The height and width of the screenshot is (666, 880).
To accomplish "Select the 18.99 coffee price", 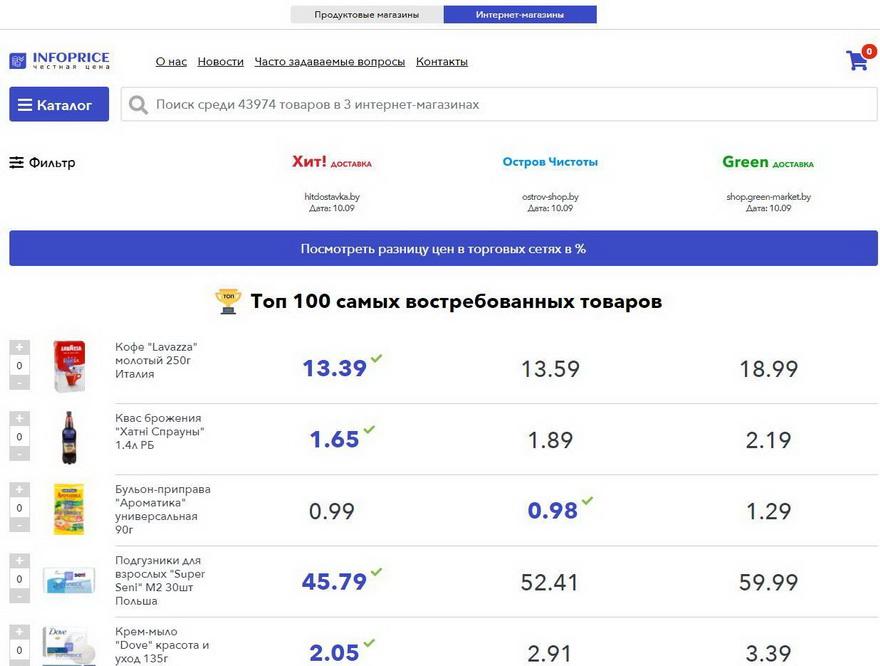I will tap(768, 369).
